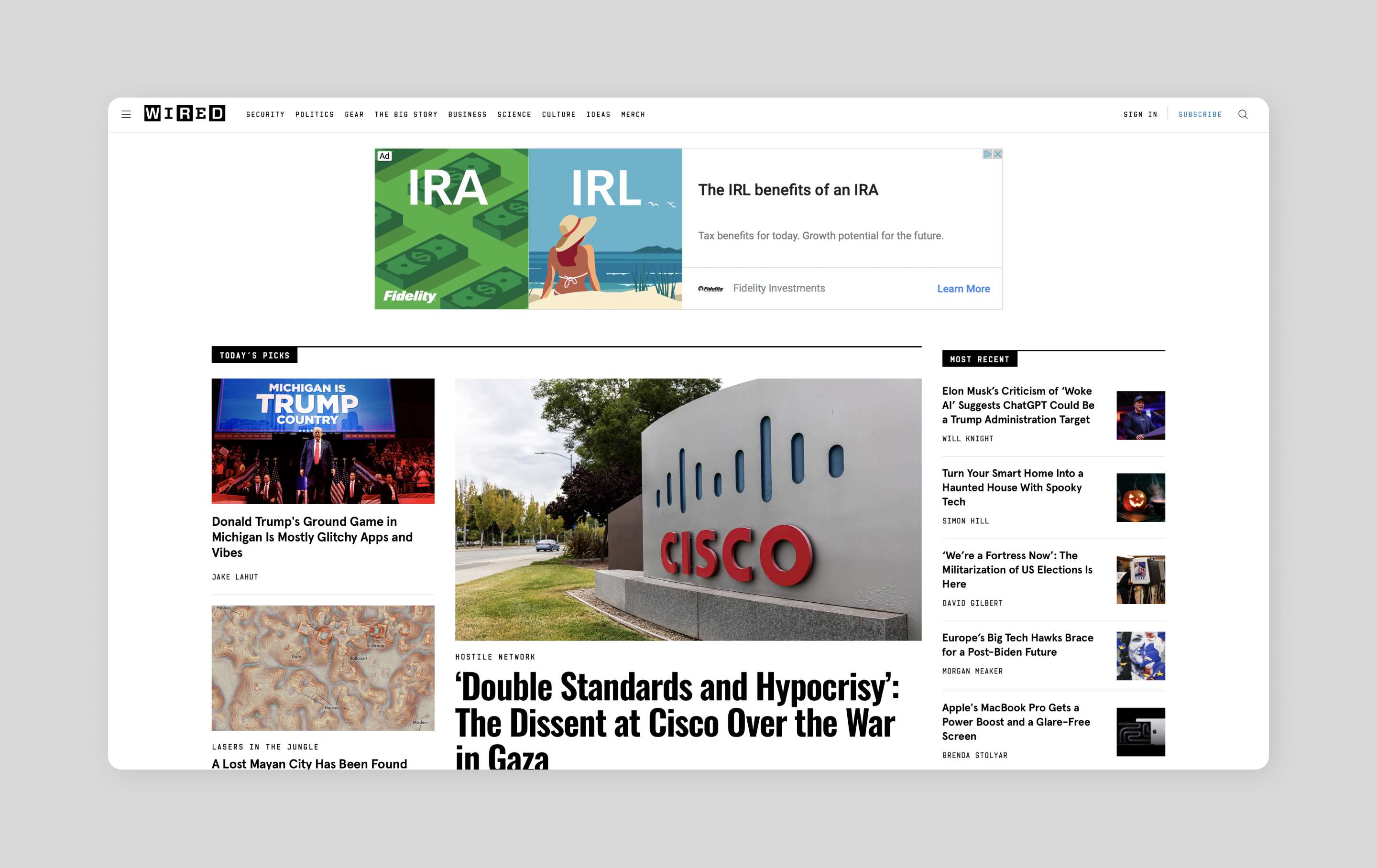Open the search magnifier icon

pos(1243,114)
